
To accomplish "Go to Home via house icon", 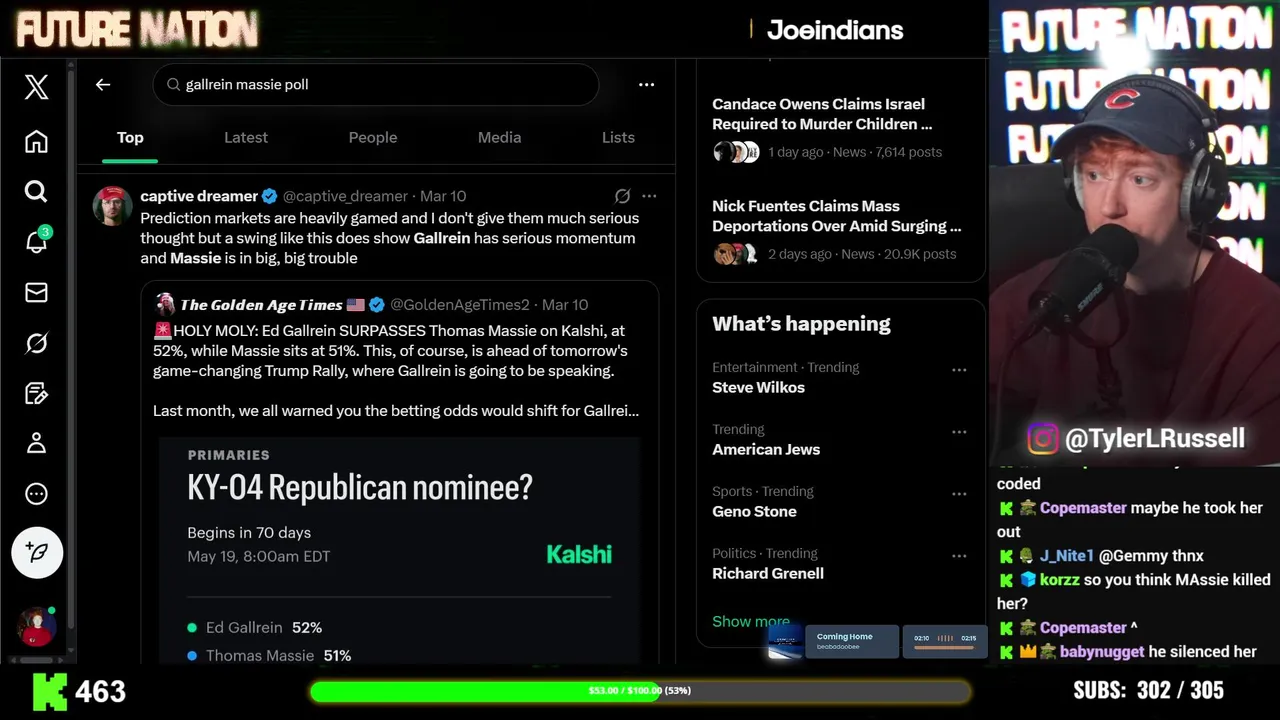I will click(x=36, y=141).
